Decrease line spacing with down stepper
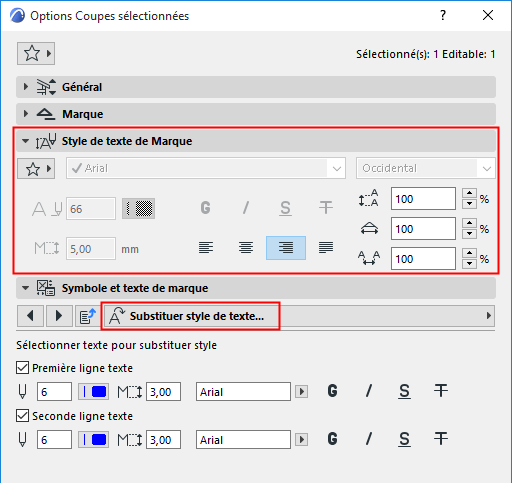Viewport: 512px width, 483px height. point(470,203)
